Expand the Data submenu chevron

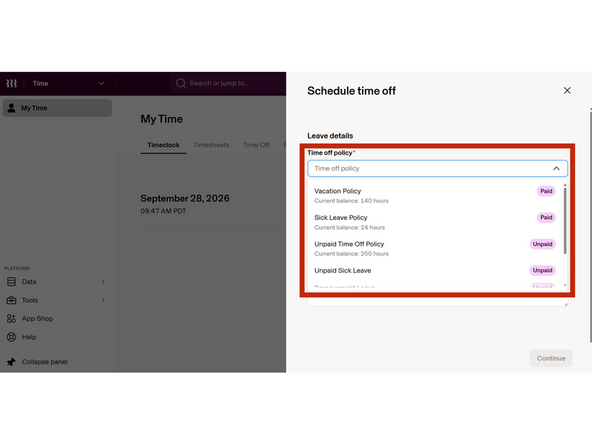103,282
